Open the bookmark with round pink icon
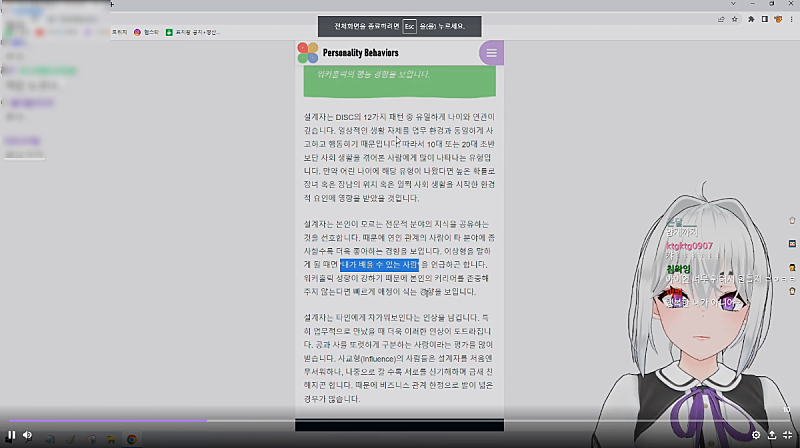The height and width of the screenshot is (448, 800). [138, 32]
